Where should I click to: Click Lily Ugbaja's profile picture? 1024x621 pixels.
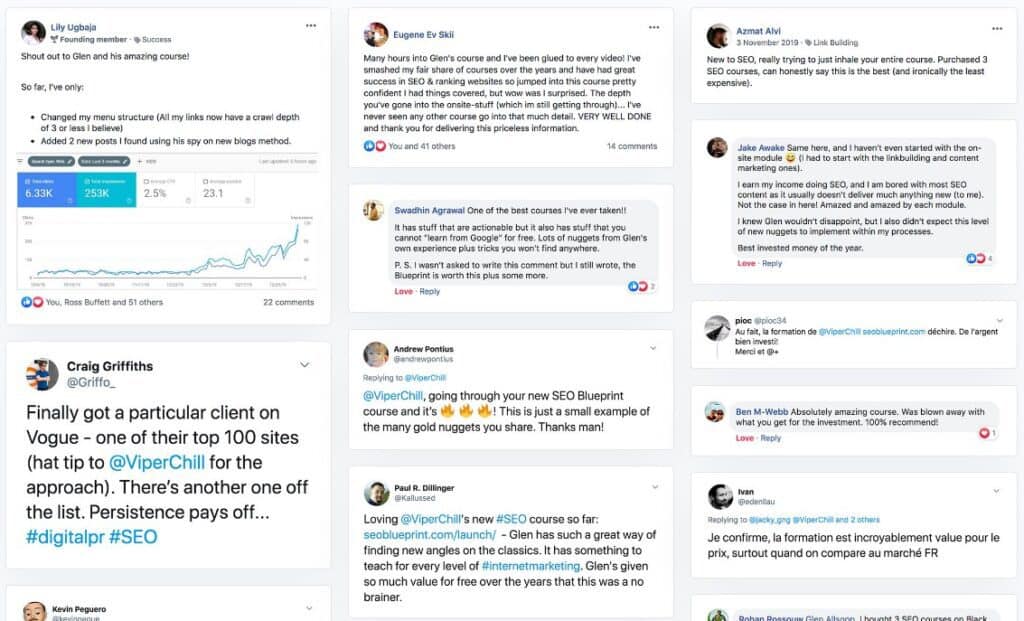coord(33,30)
